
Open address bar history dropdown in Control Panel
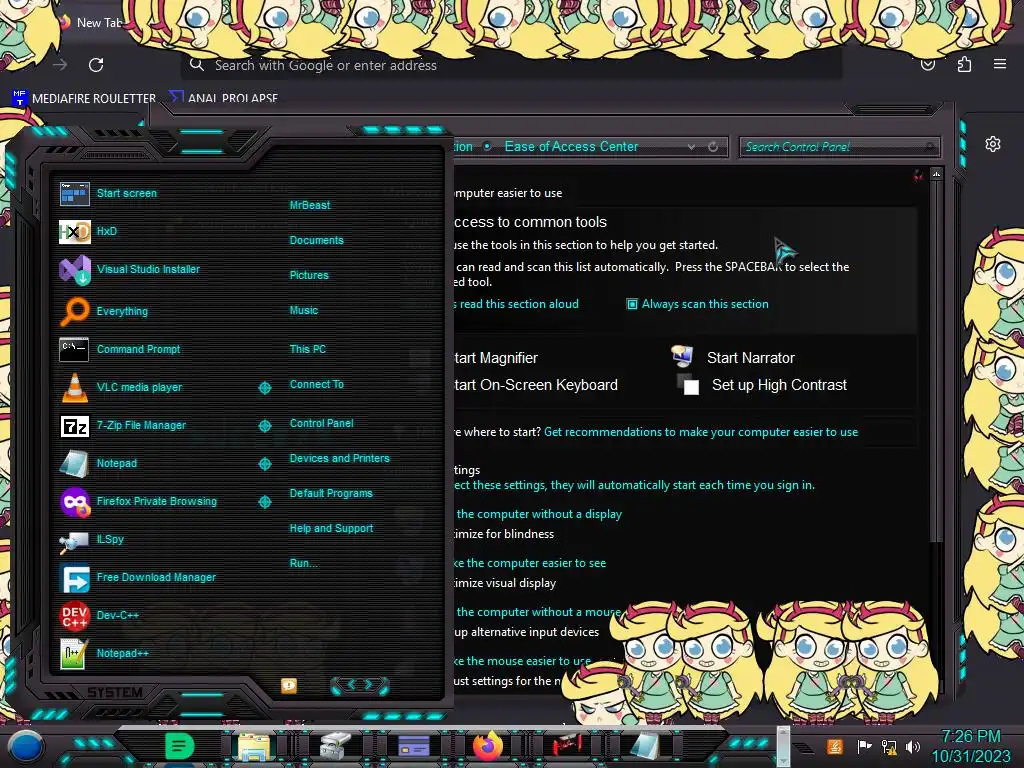(x=691, y=147)
